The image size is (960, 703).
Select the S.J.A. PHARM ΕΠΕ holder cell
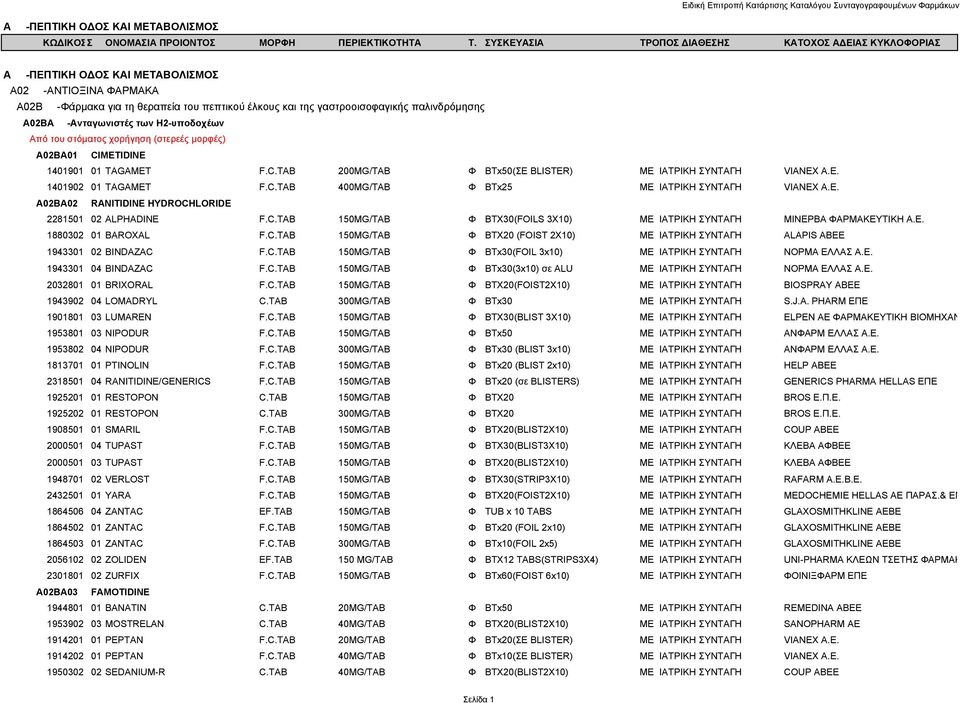[826, 301]
